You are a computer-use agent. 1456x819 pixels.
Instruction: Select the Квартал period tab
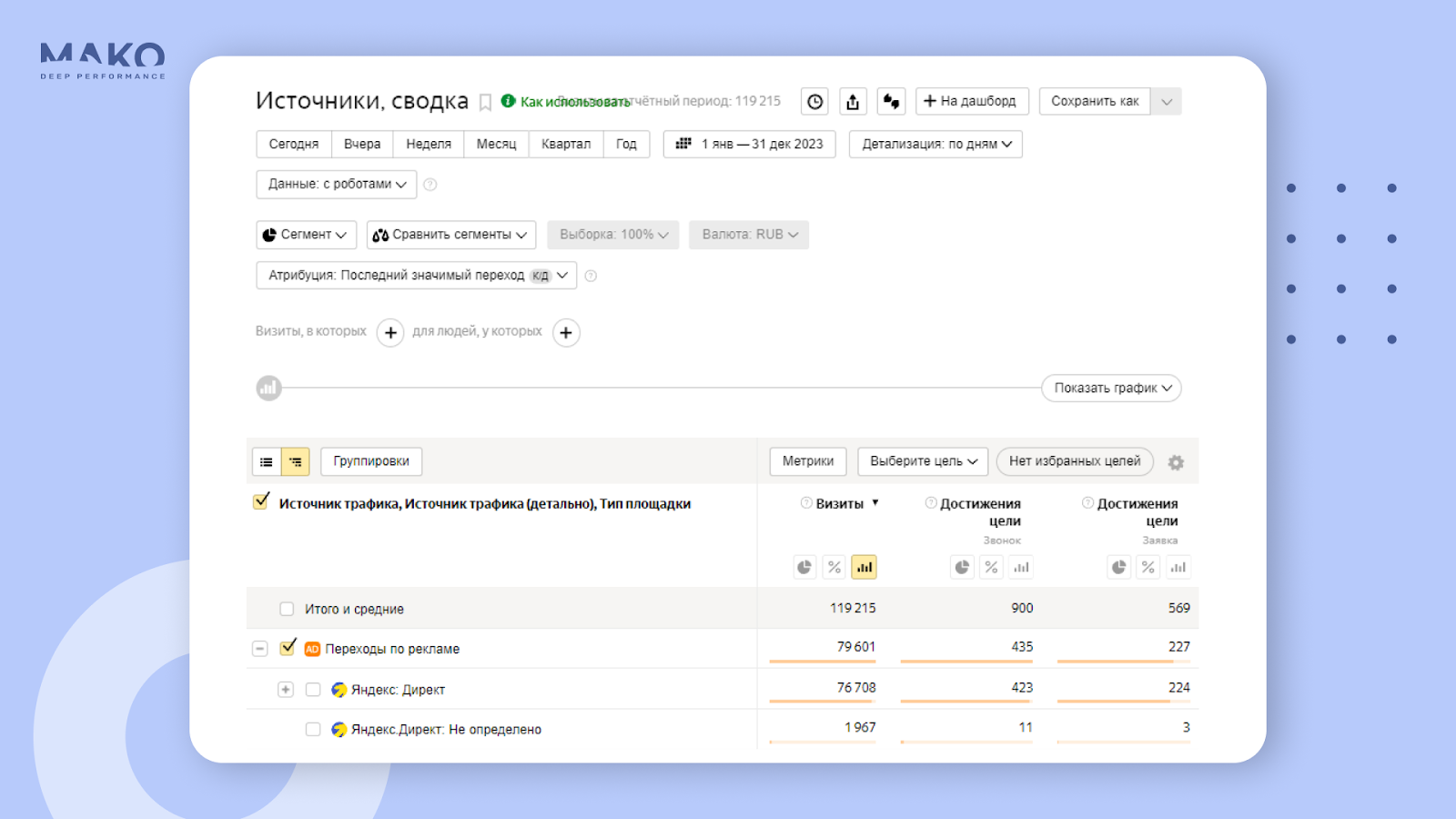tap(566, 145)
